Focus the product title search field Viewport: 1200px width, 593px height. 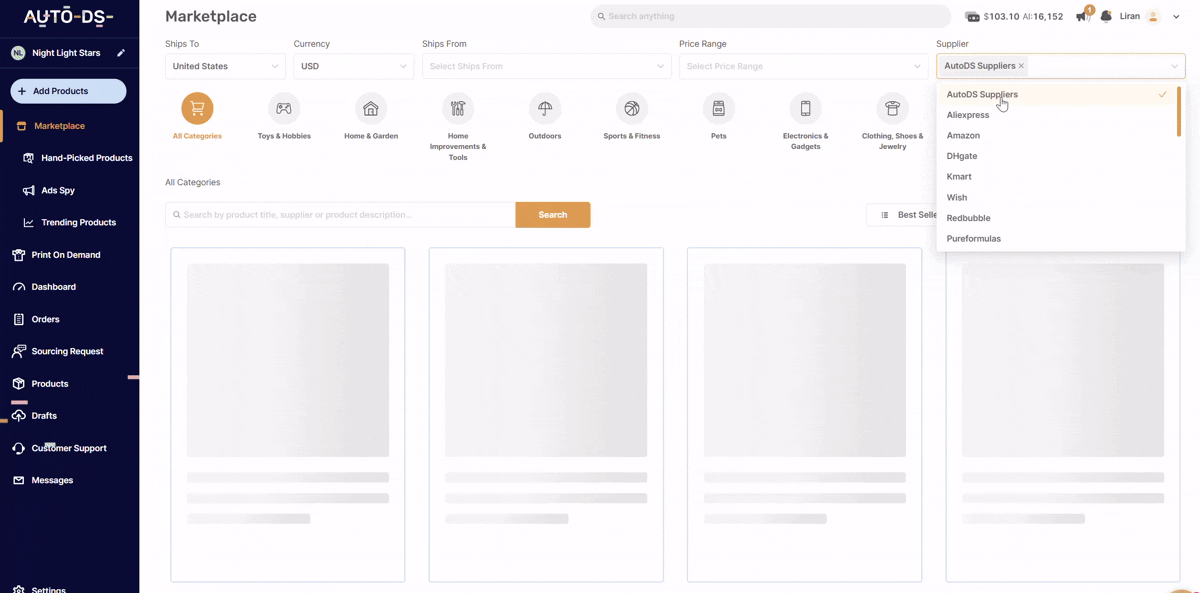340,215
